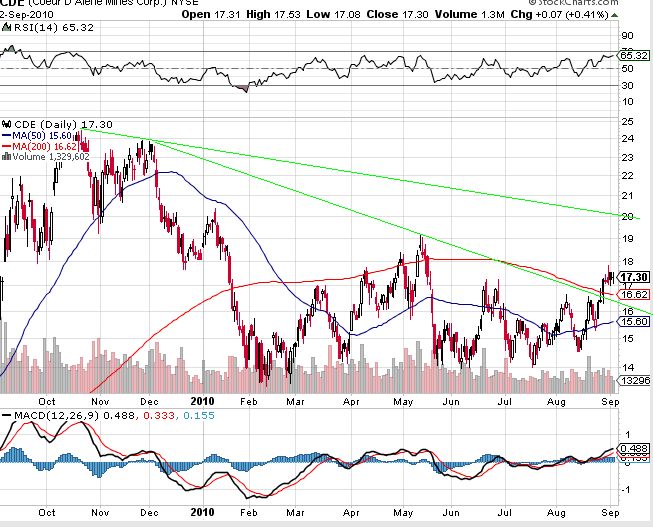The image size is (653, 527).
Task: Click the volume bars icon beside Volume legend
Action: pyautogui.click(x=7, y=157)
